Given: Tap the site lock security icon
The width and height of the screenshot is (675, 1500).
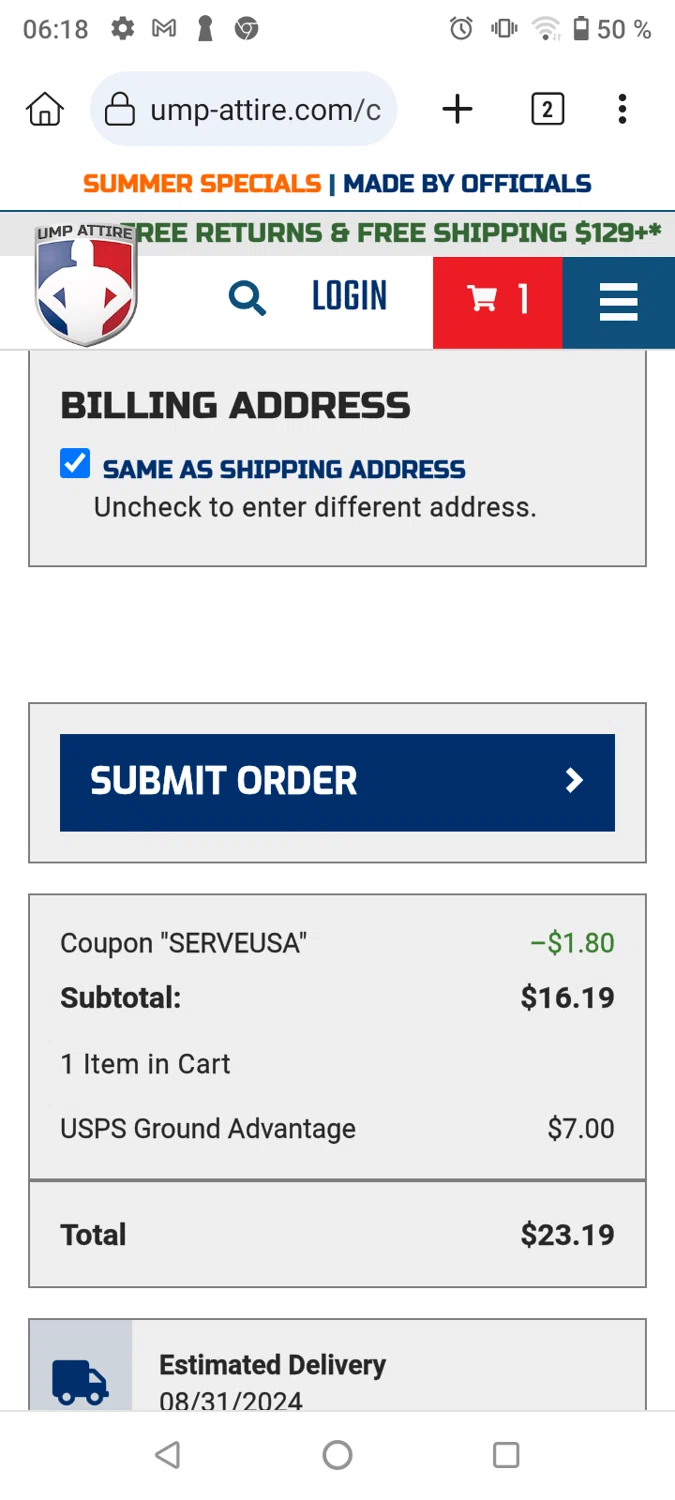Looking at the screenshot, I should [x=120, y=109].
